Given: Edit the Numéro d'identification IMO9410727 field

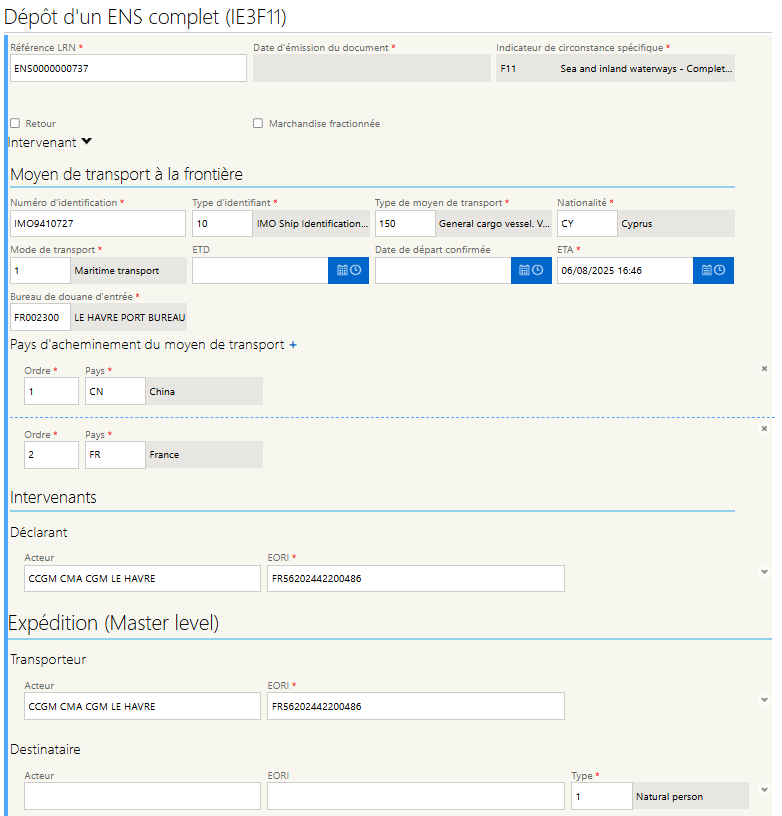Looking at the screenshot, I should point(98,223).
